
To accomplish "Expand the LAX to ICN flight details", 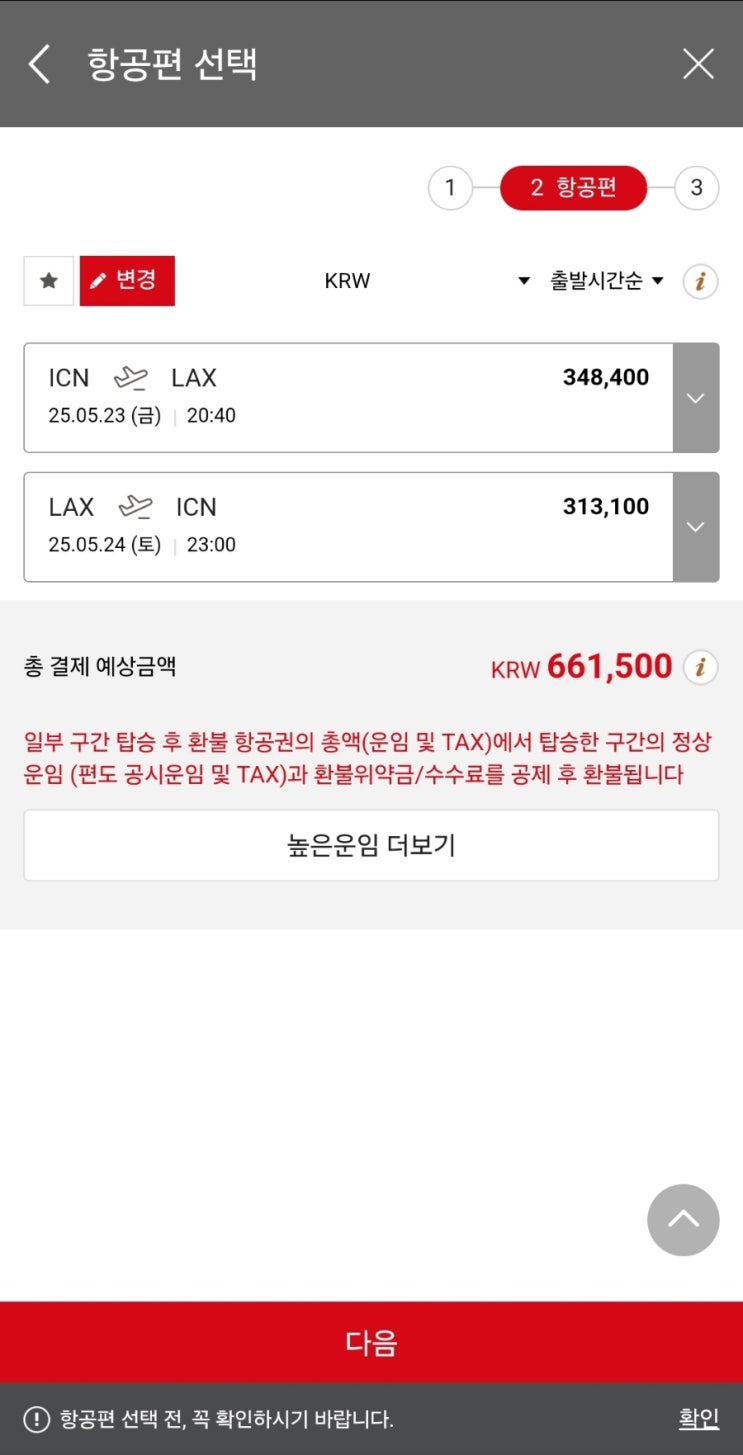I will click(x=696, y=527).
